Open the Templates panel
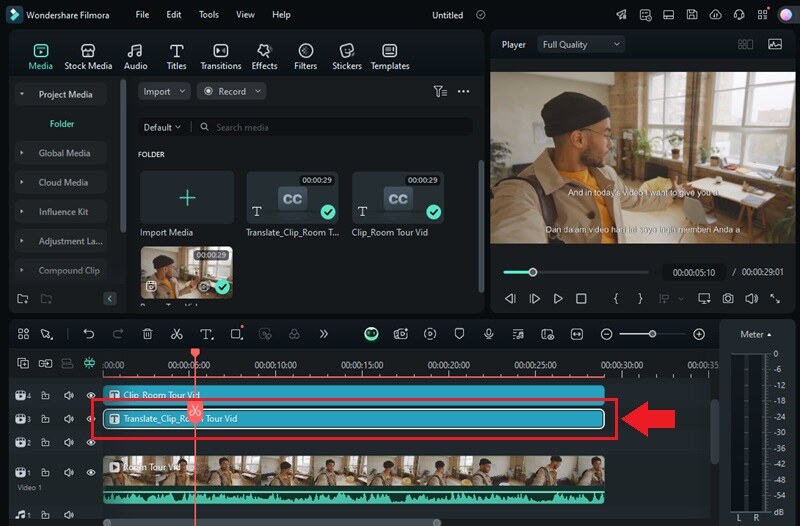The image size is (800, 526). click(390, 57)
